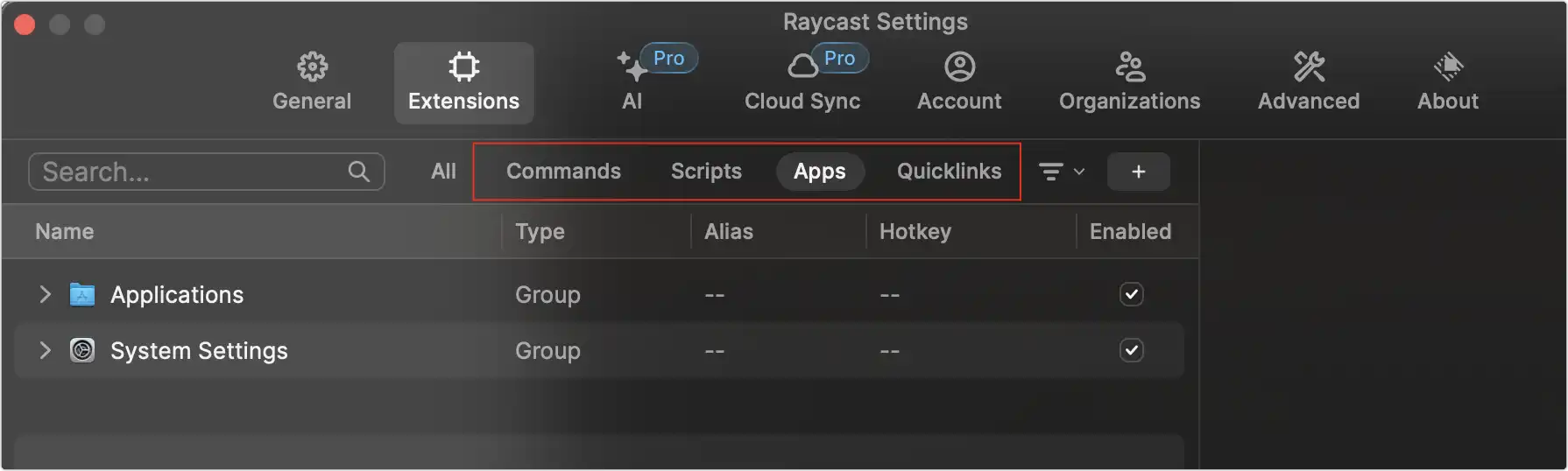The height and width of the screenshot is (471, 1568).
Task: Switch to the Quicklinks filter tab
Action: click(949, 172)
